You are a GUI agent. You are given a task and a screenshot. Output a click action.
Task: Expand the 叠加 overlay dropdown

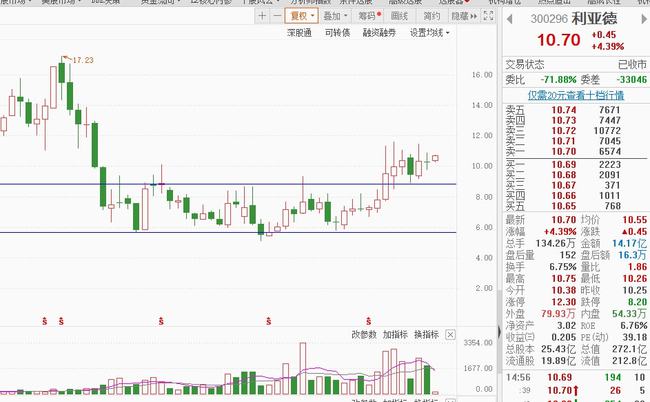pos(335,16)
